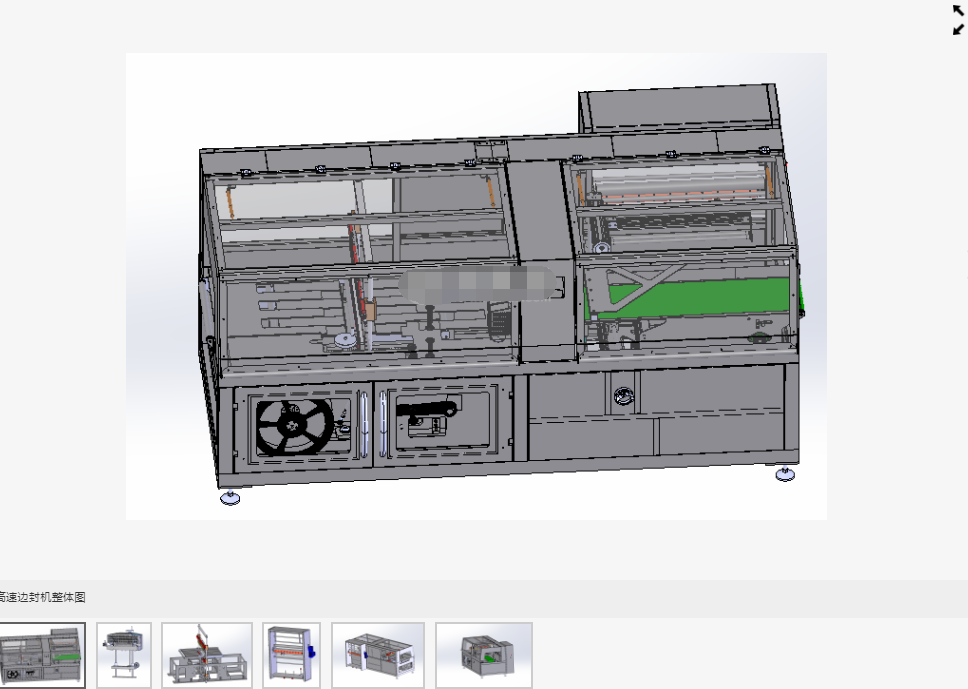
Task: Select the sixth thumbnail of enclosed machine
Action: tap(484, 655)
